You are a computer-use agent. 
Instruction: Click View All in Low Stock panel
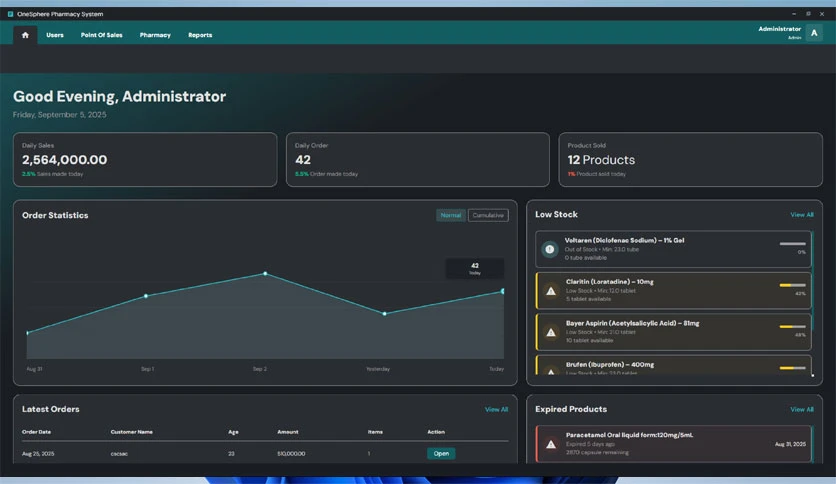[x=802, y=215]
